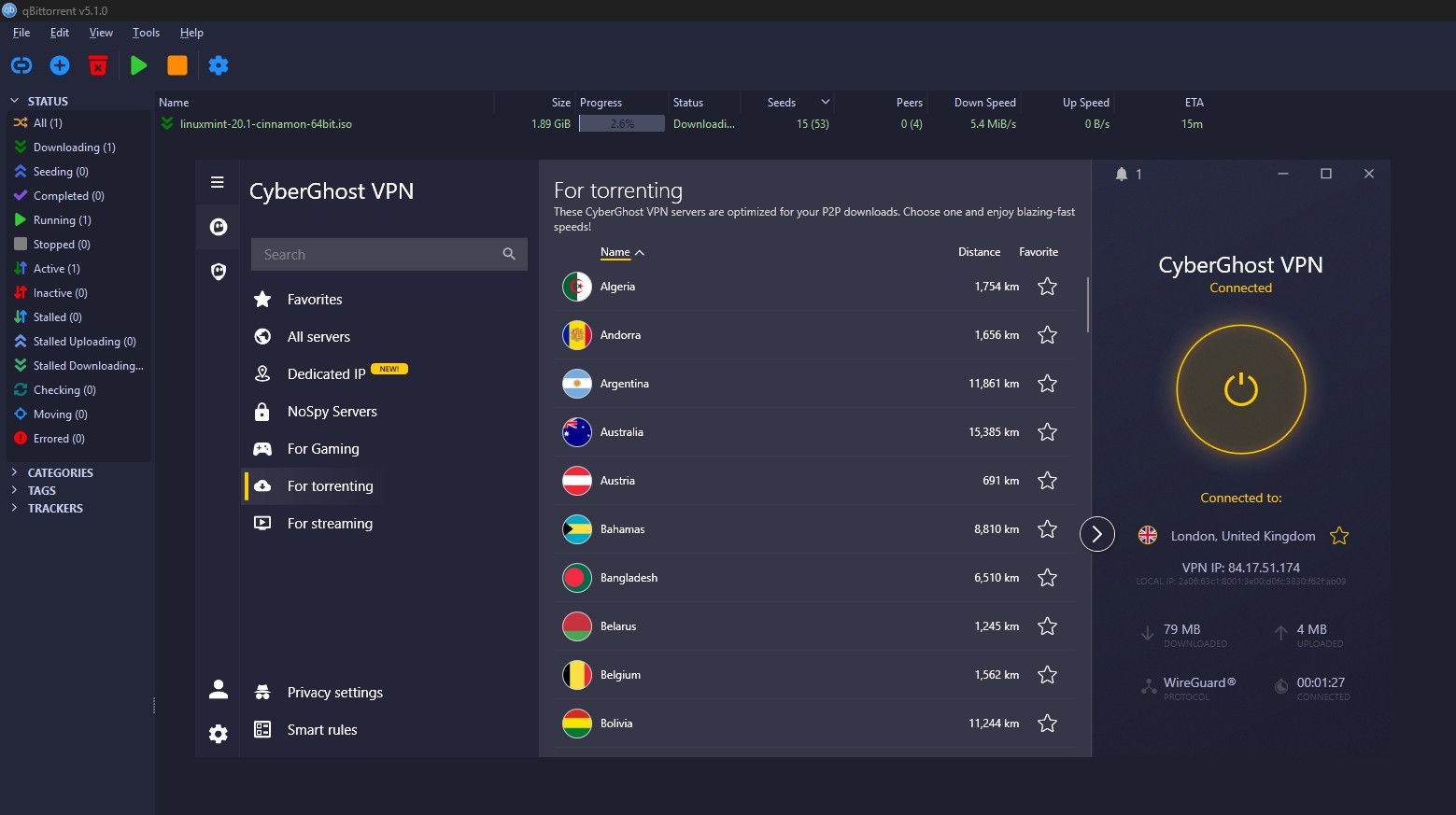Click the shield icon in CyberGhost sidebar

219,272
